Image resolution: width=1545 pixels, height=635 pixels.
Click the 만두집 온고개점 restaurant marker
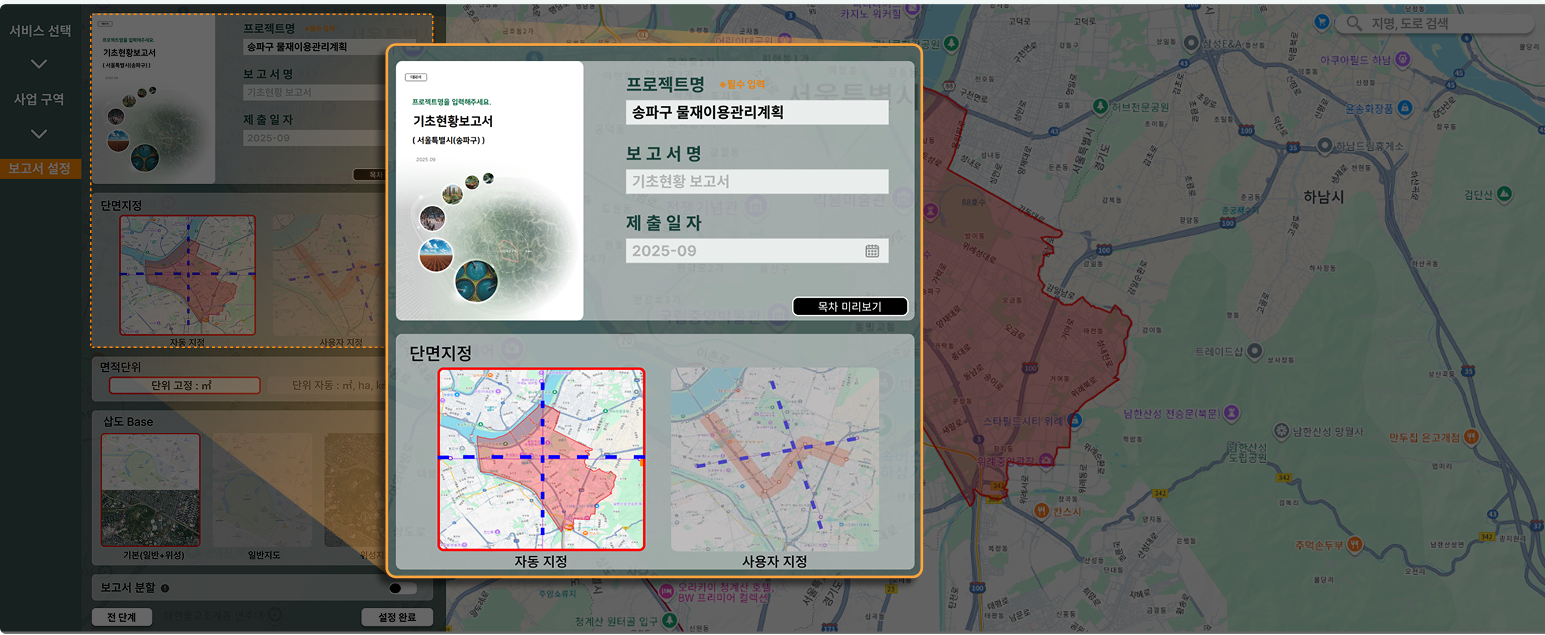point(1471,437)
